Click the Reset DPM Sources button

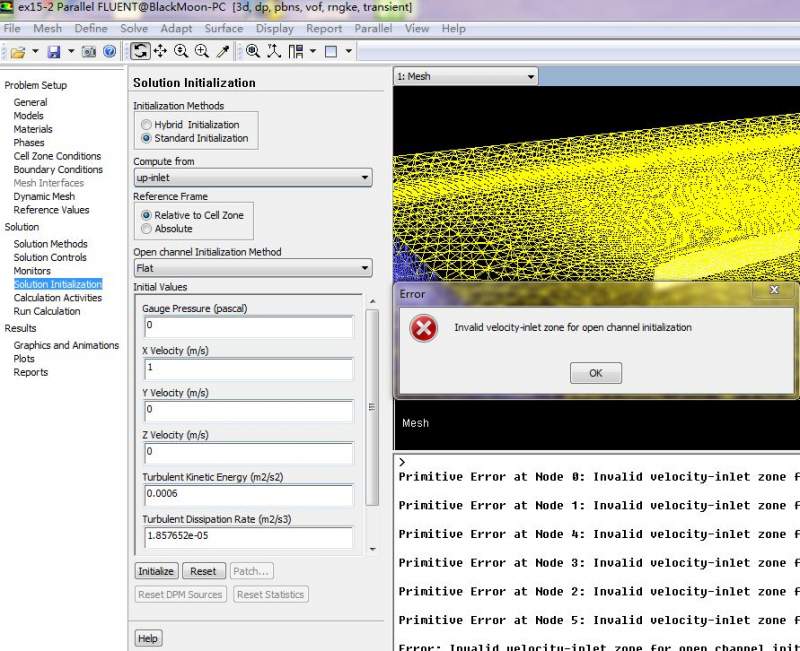(180, 594)
